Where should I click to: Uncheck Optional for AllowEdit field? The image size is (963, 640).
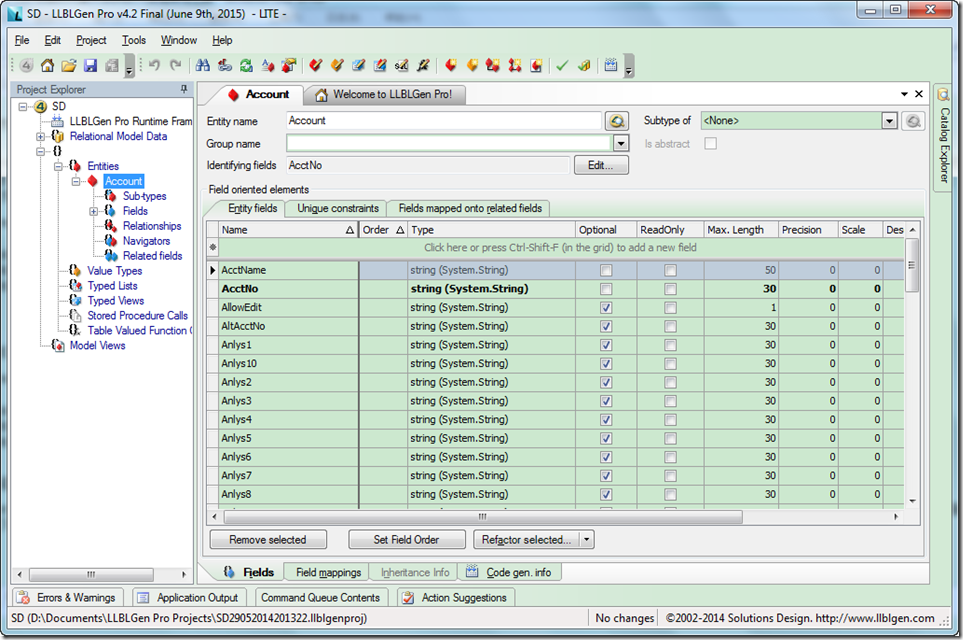point(606,308)
